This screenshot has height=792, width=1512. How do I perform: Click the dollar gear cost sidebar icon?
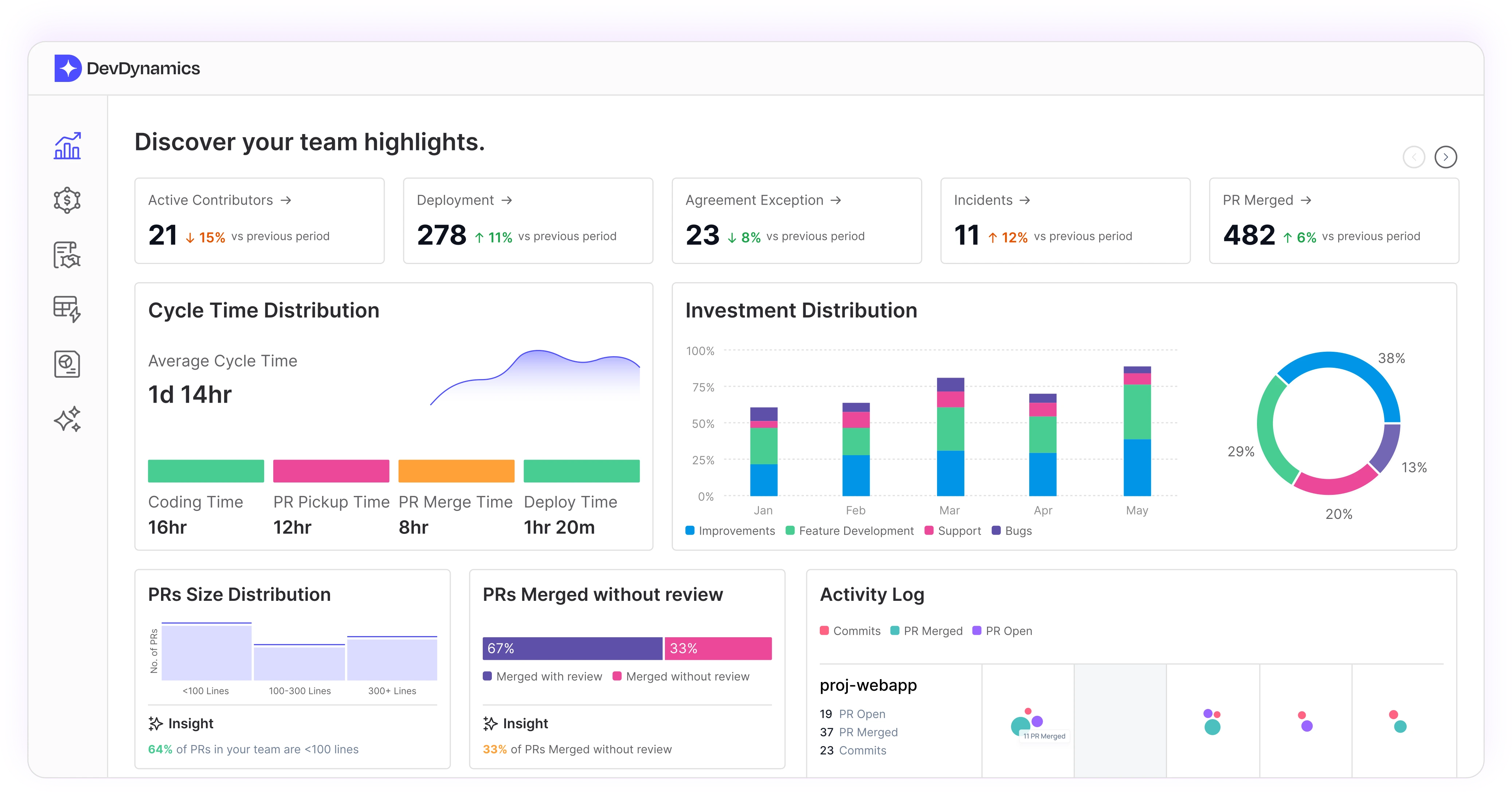tap(67, 201)
